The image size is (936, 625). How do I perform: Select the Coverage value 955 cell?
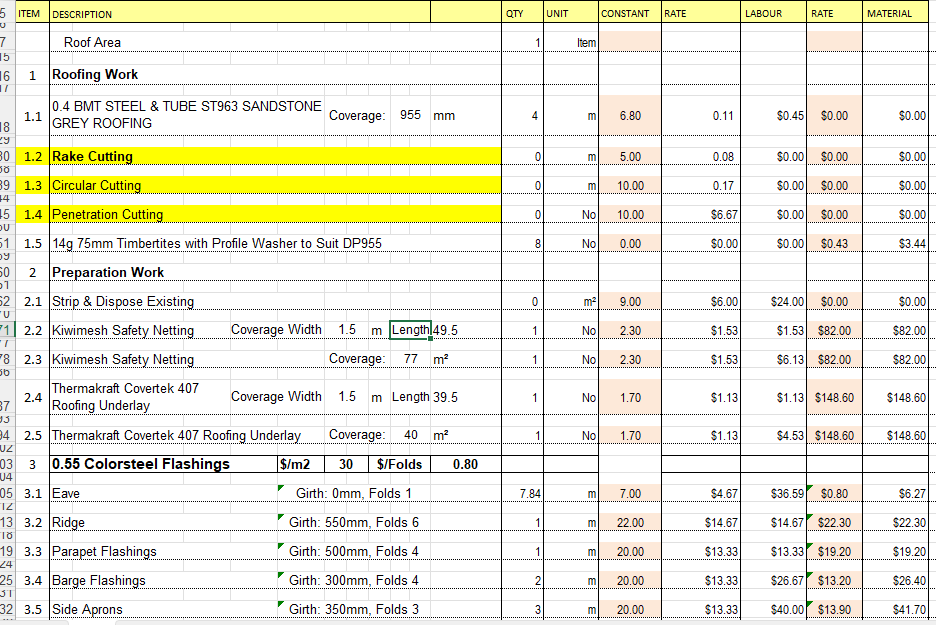coord(410,116)
